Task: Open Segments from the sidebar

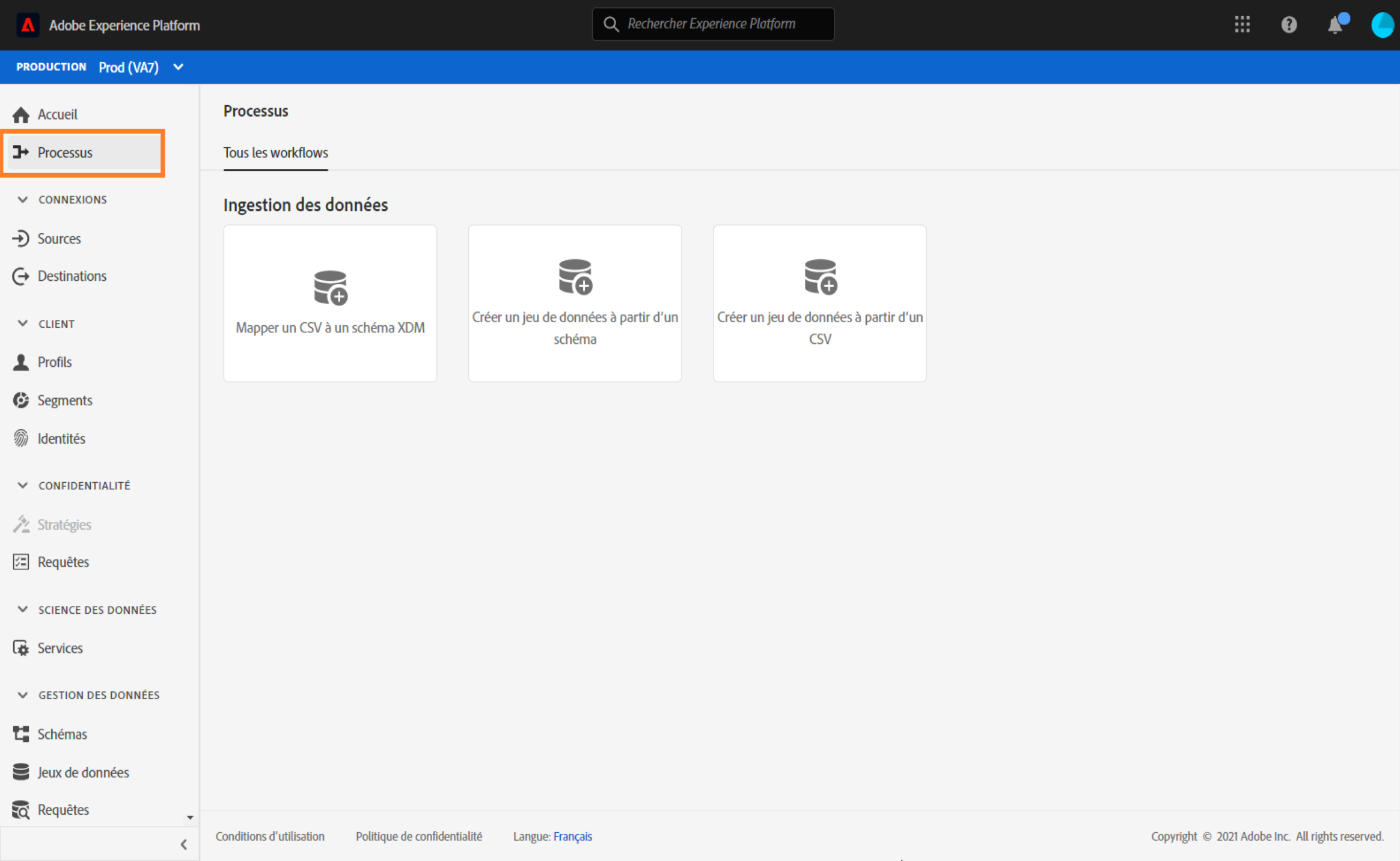Action: [x=64, y=400]
